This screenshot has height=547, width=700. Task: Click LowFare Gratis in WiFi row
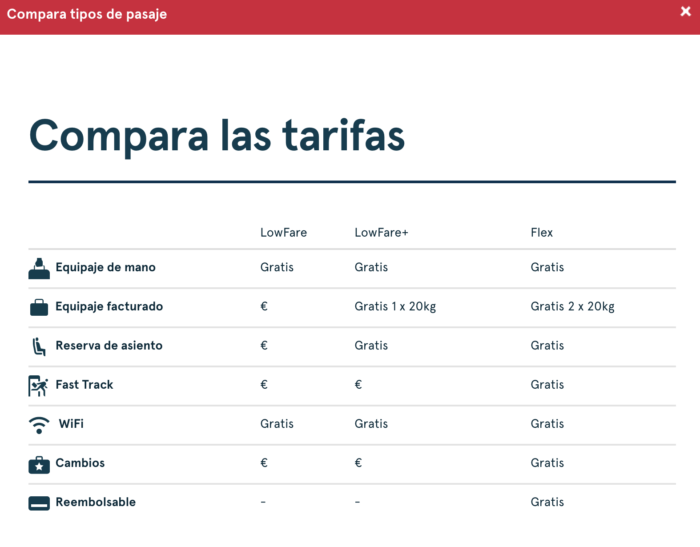tap(277, 424)
